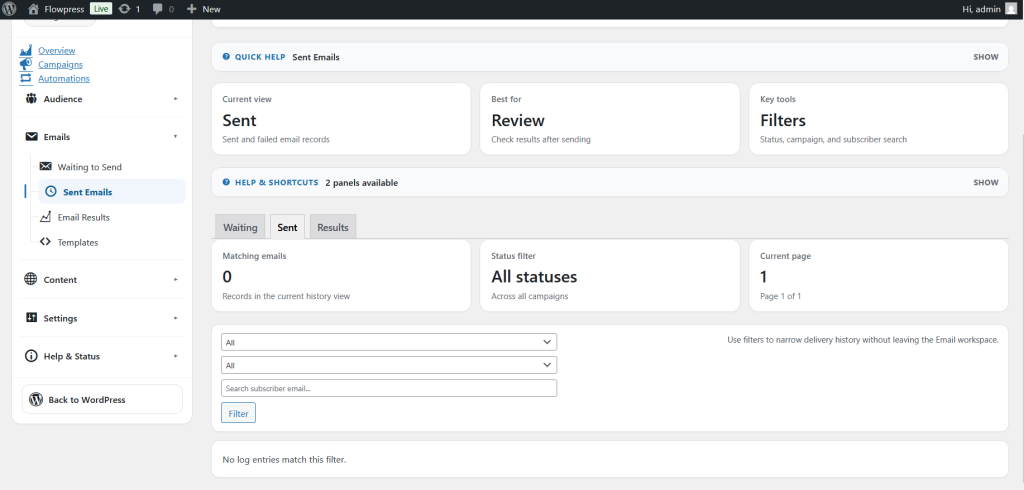Click the '2 panels available' text
This screenshot has height=490, width=1024.
tap(361, 183)
